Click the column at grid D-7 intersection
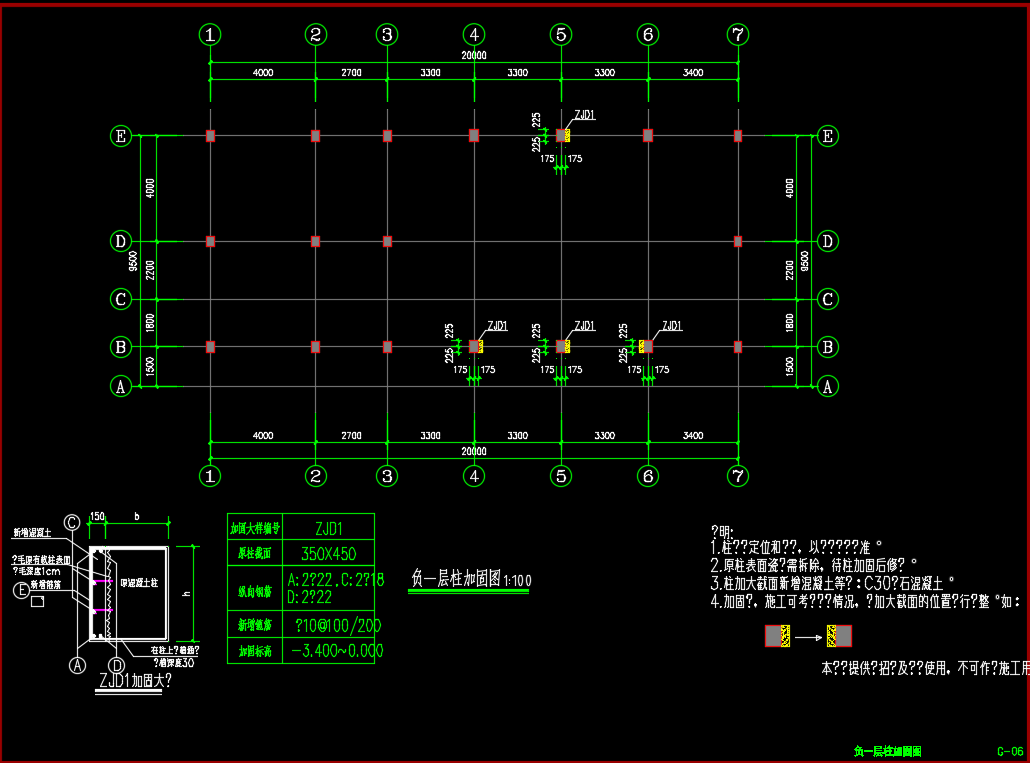This screenshot has height=763, width=1030. pos(738,241)
